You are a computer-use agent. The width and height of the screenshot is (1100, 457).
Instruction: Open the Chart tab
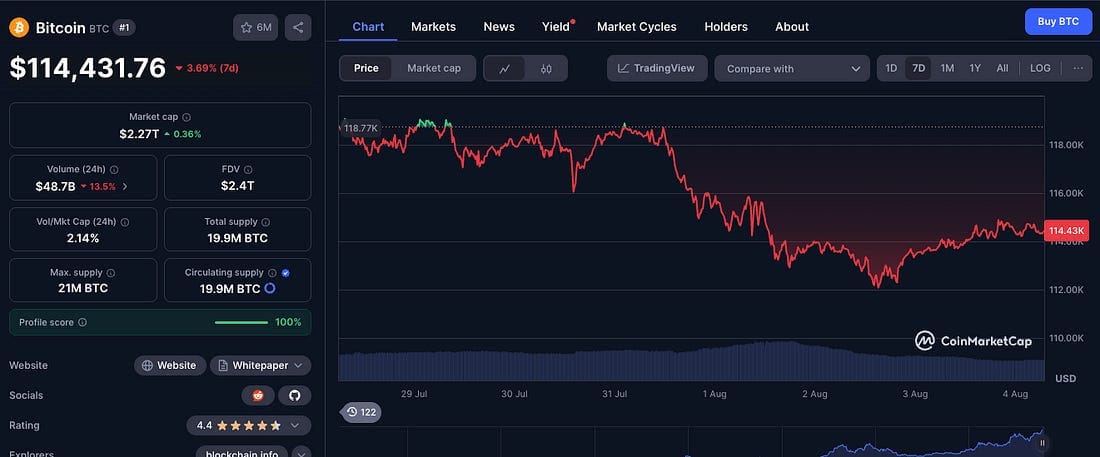(368, 27)
